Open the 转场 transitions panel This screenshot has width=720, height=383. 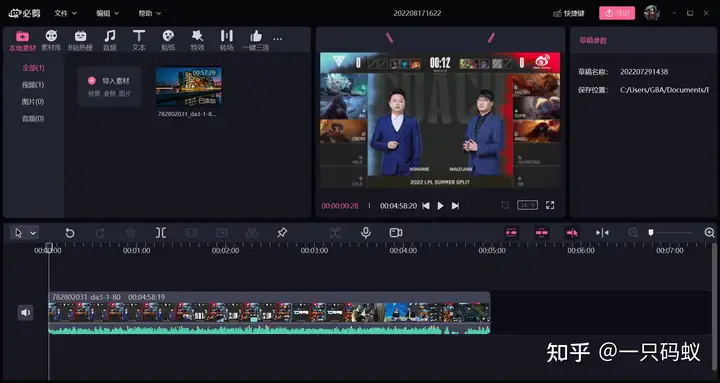tap(226, 40)
